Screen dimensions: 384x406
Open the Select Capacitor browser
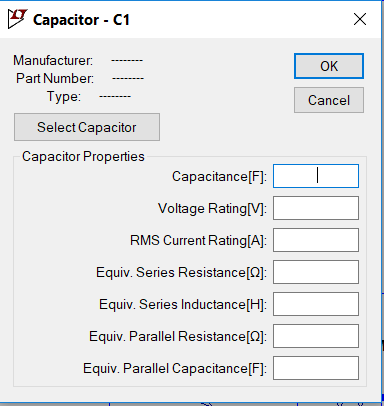click(87, 127)
